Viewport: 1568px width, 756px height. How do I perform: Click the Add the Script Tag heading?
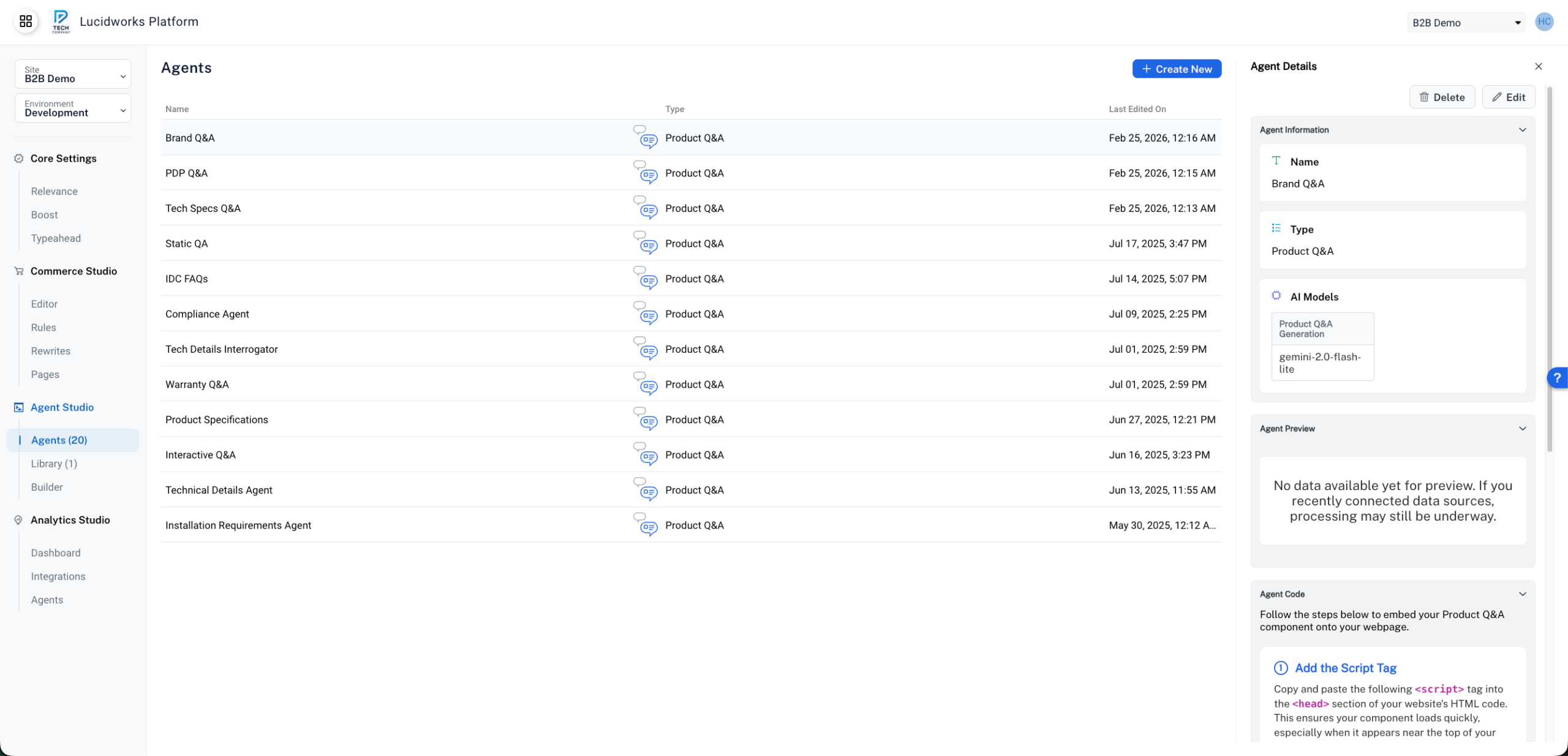click(1346, 668)
